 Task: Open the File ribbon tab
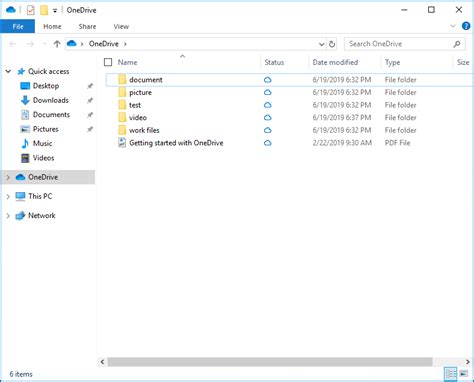pos(18,26)
